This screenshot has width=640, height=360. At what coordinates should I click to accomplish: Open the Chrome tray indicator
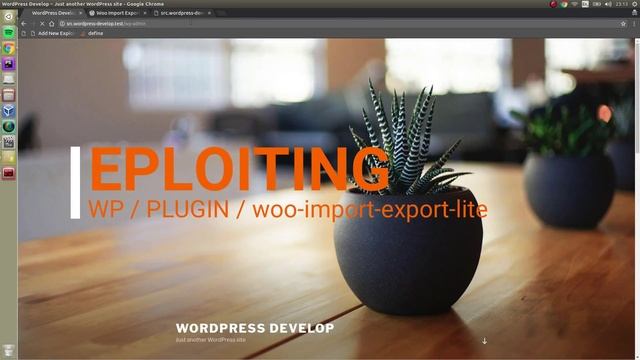pos(564,4)
